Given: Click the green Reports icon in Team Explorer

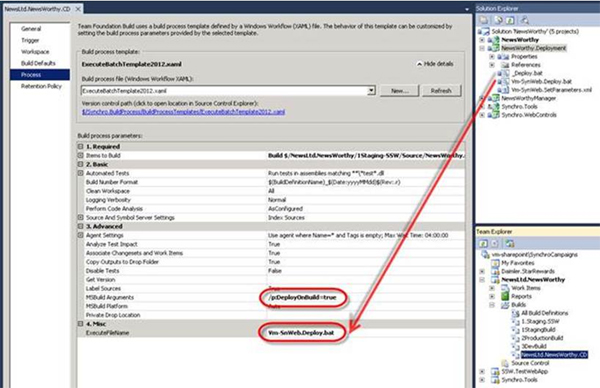Looking at the screenshot, I should pos(505,296).
